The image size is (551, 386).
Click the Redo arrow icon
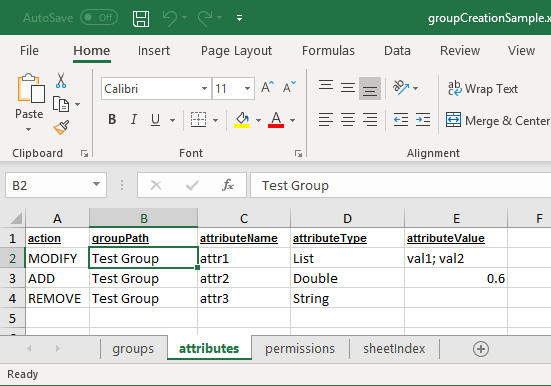[205, 18]
